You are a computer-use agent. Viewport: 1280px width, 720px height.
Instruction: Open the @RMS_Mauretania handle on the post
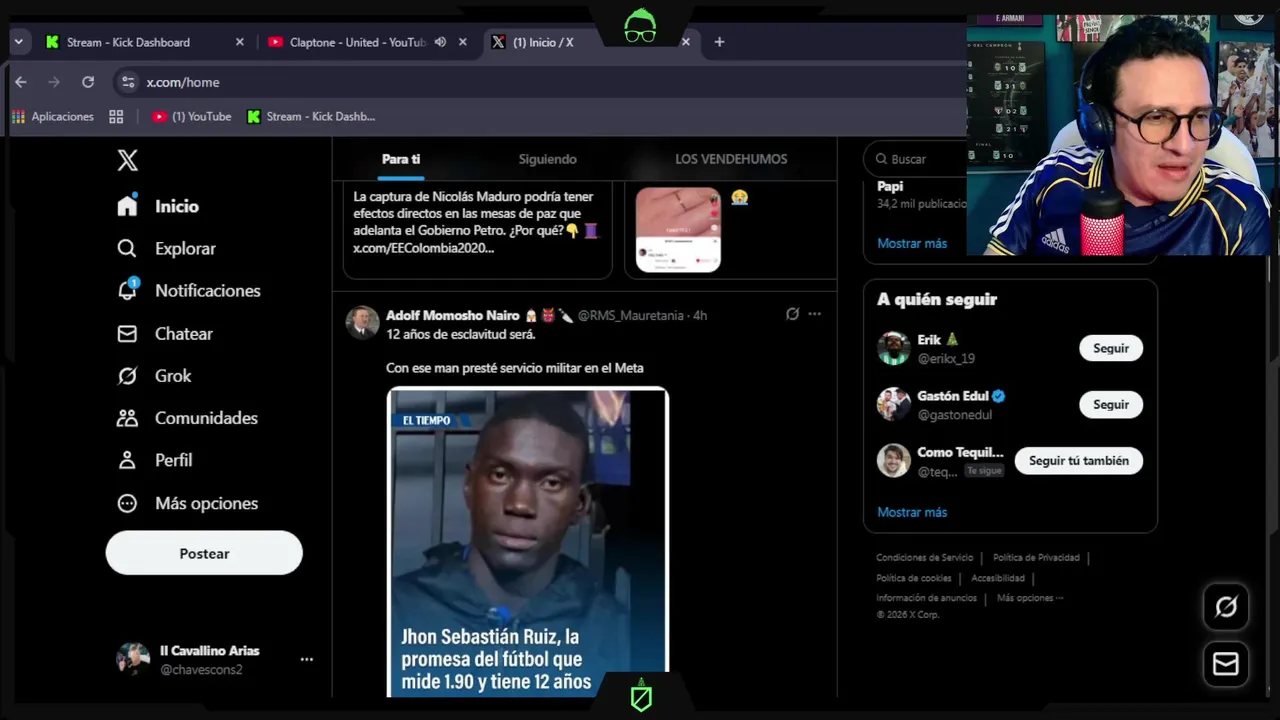point(630,315)
